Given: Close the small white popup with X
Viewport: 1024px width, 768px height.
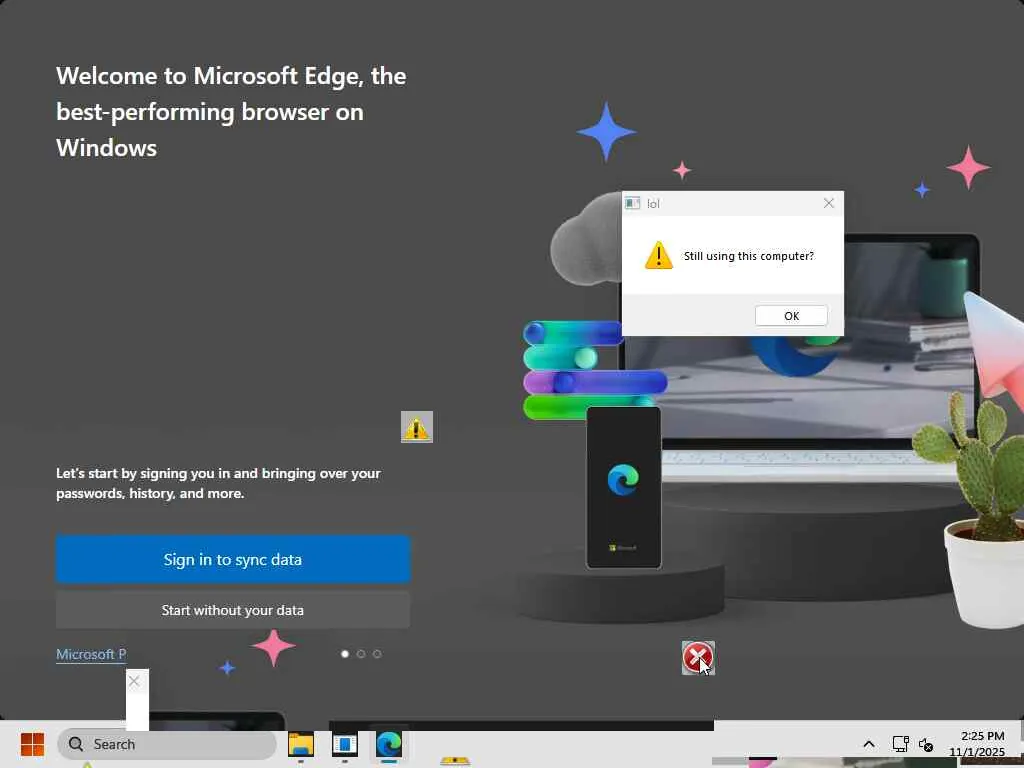Looking at the screenshot, I should tap(134, 682).
